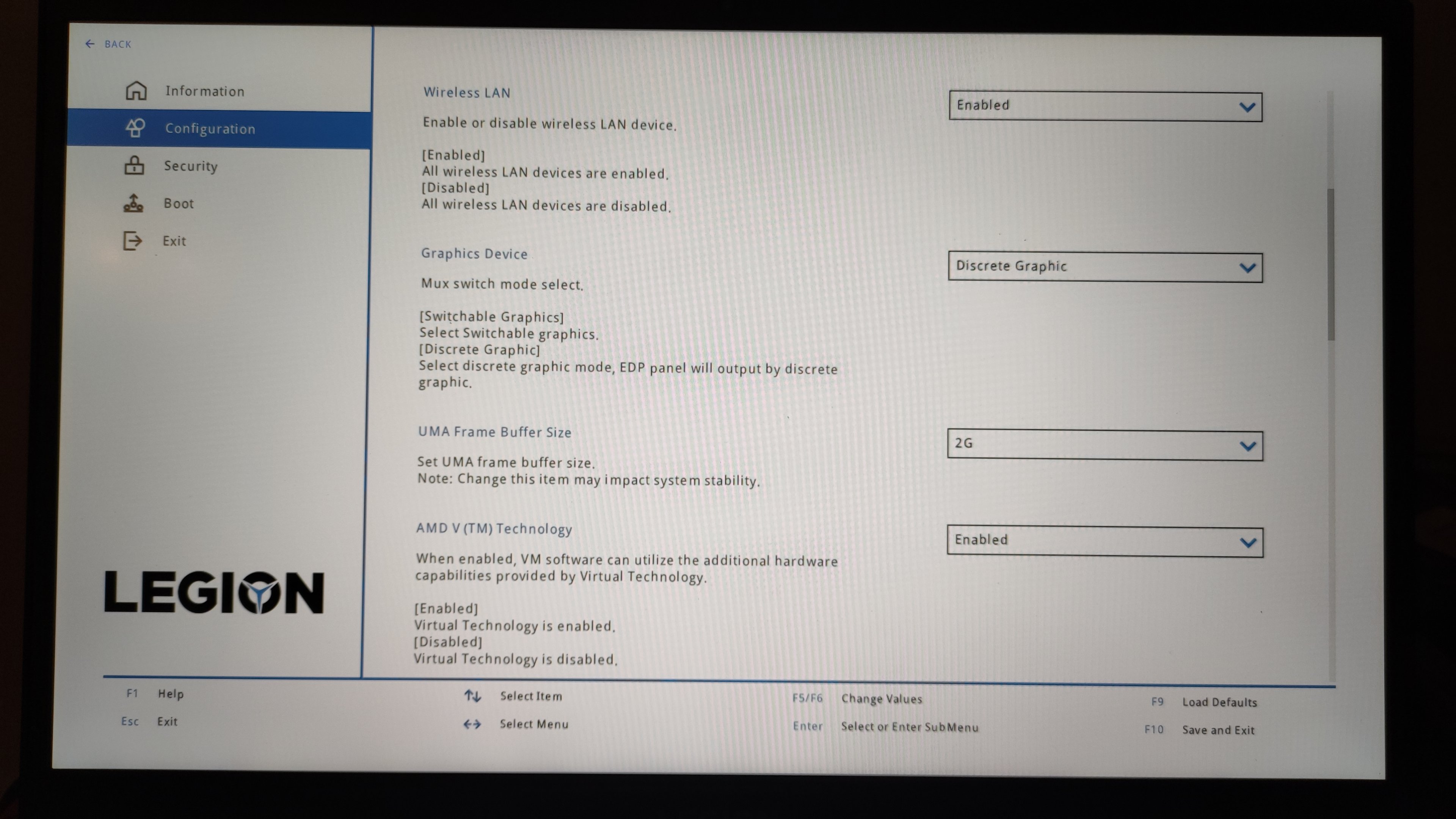Viewport: 1456px width, 819px height.
Task: Expand the Graphics Device dropdown arrow
Action: (x=1247, y=268)
